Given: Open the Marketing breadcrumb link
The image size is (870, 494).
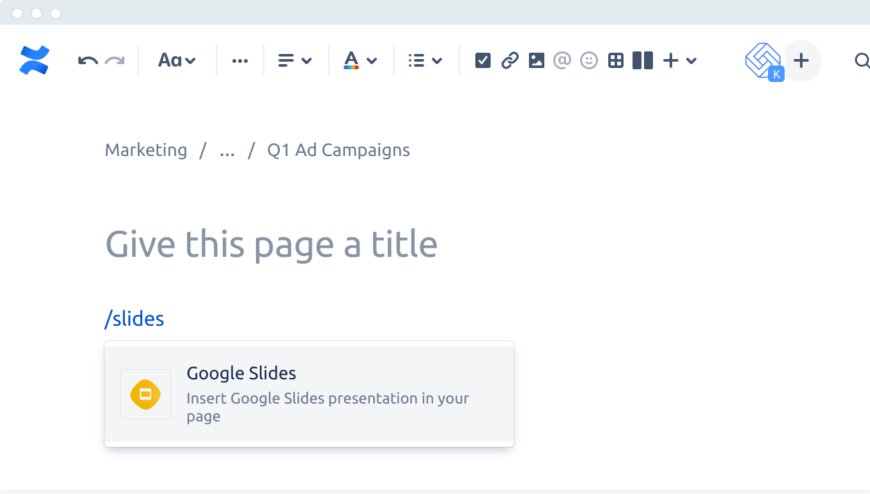Looking at the screenshot, I should tap(146, 150).
